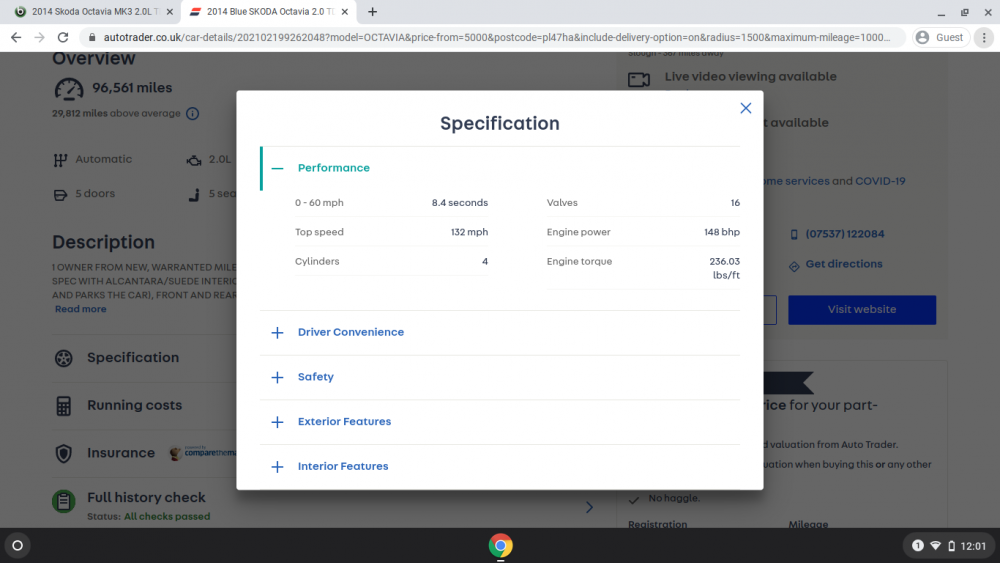Click the history check chevron arrow

(x=589, y=508)
